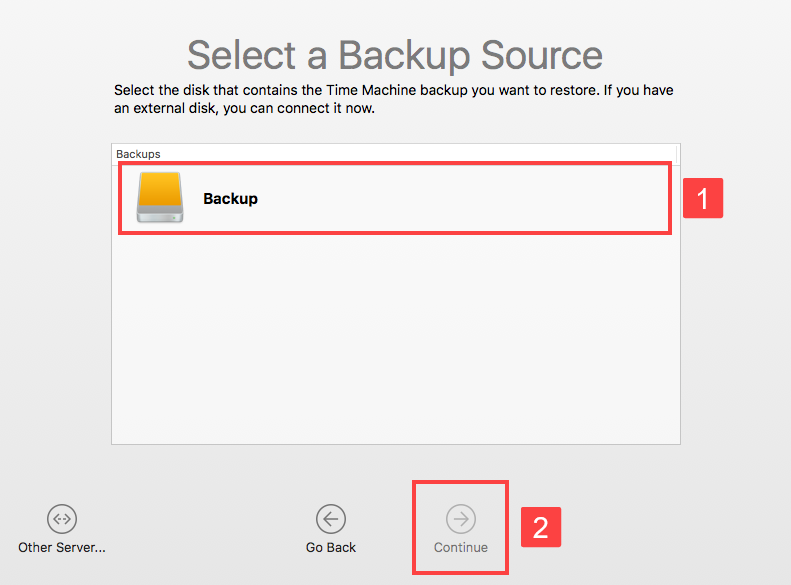Click the Other Server network icon
This screenshot has width=791, height=585.
[x=62, y=518]
